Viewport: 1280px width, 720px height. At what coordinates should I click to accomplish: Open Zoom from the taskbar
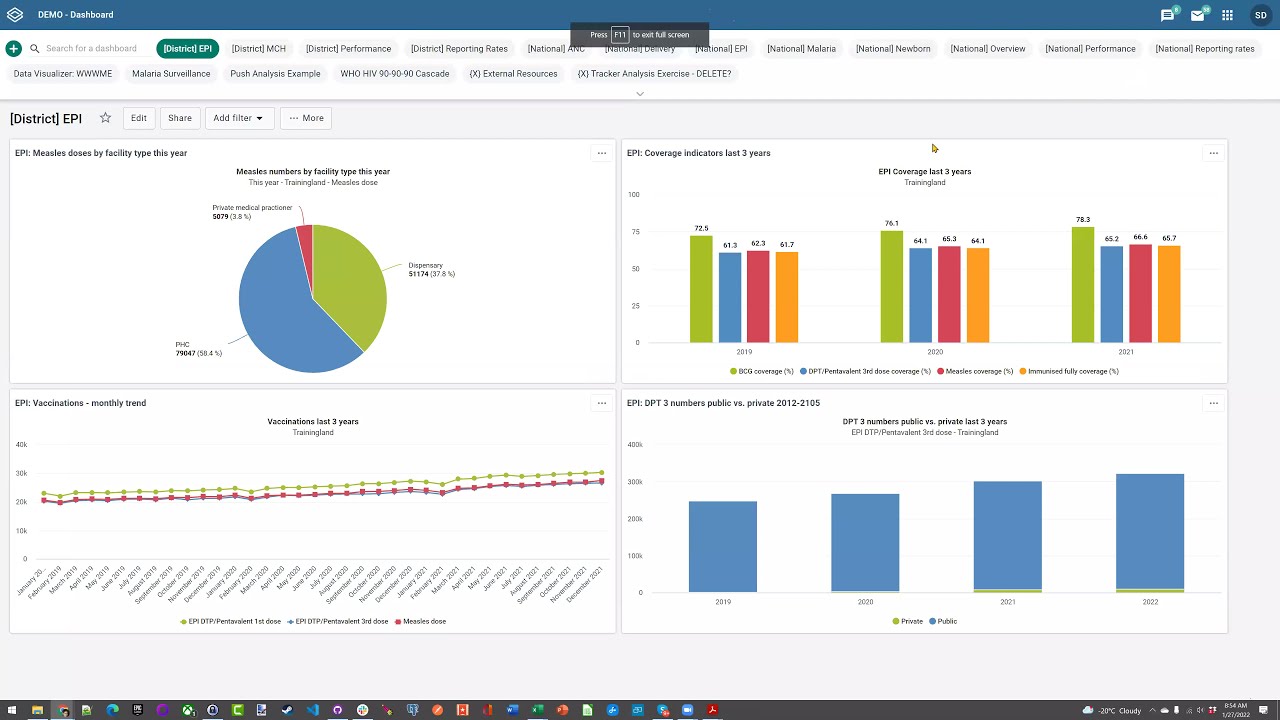point(688,710)
